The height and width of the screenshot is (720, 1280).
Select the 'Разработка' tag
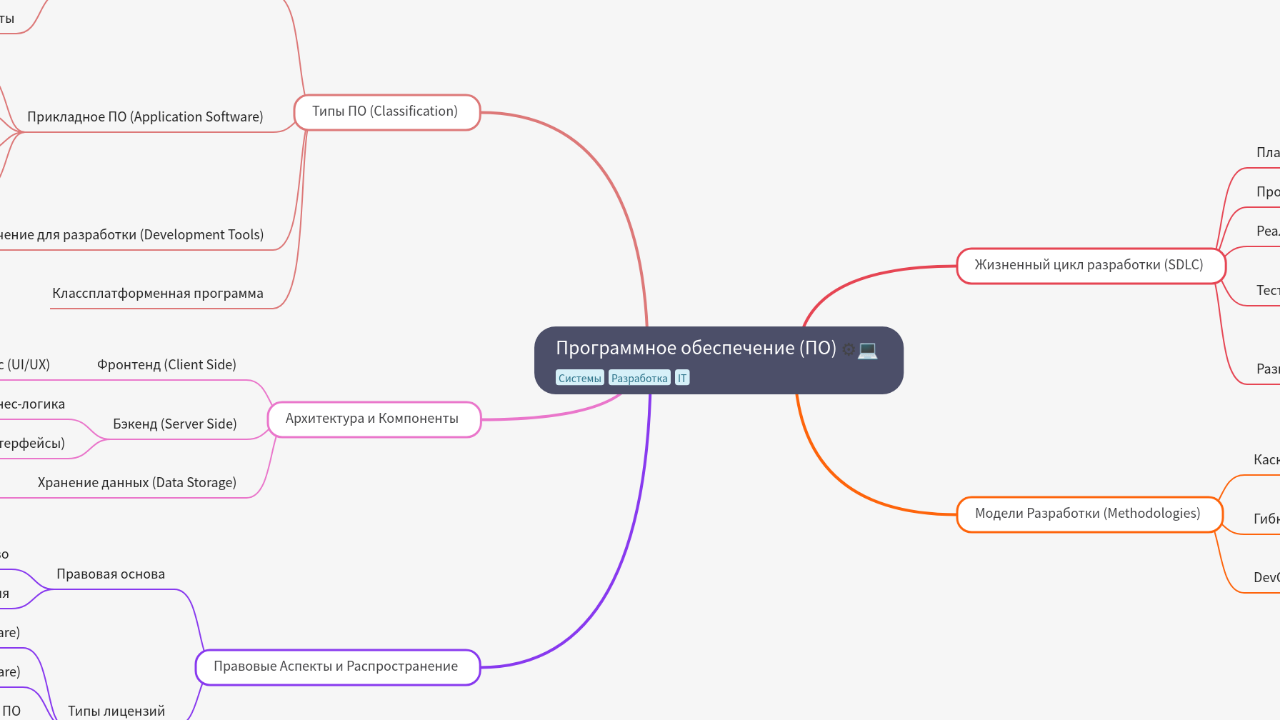click(639, 378)
